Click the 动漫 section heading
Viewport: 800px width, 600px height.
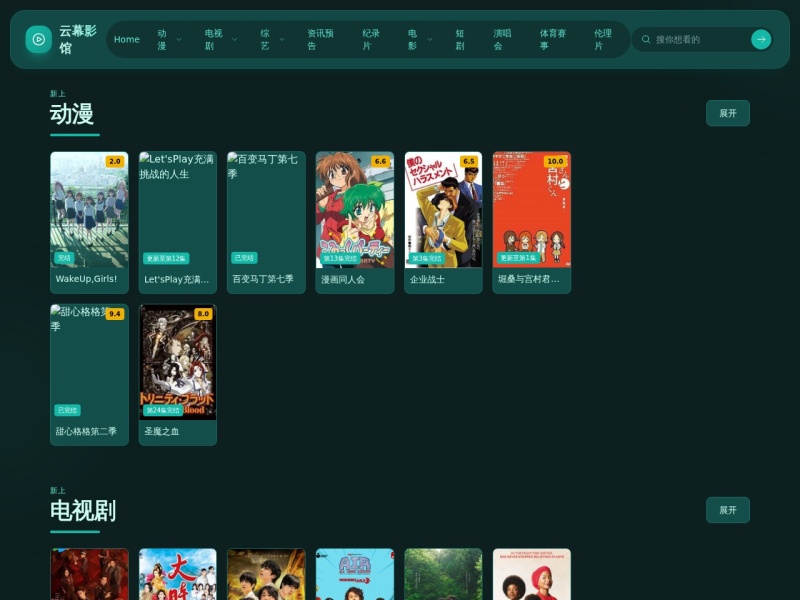click(x=72, y=113)
